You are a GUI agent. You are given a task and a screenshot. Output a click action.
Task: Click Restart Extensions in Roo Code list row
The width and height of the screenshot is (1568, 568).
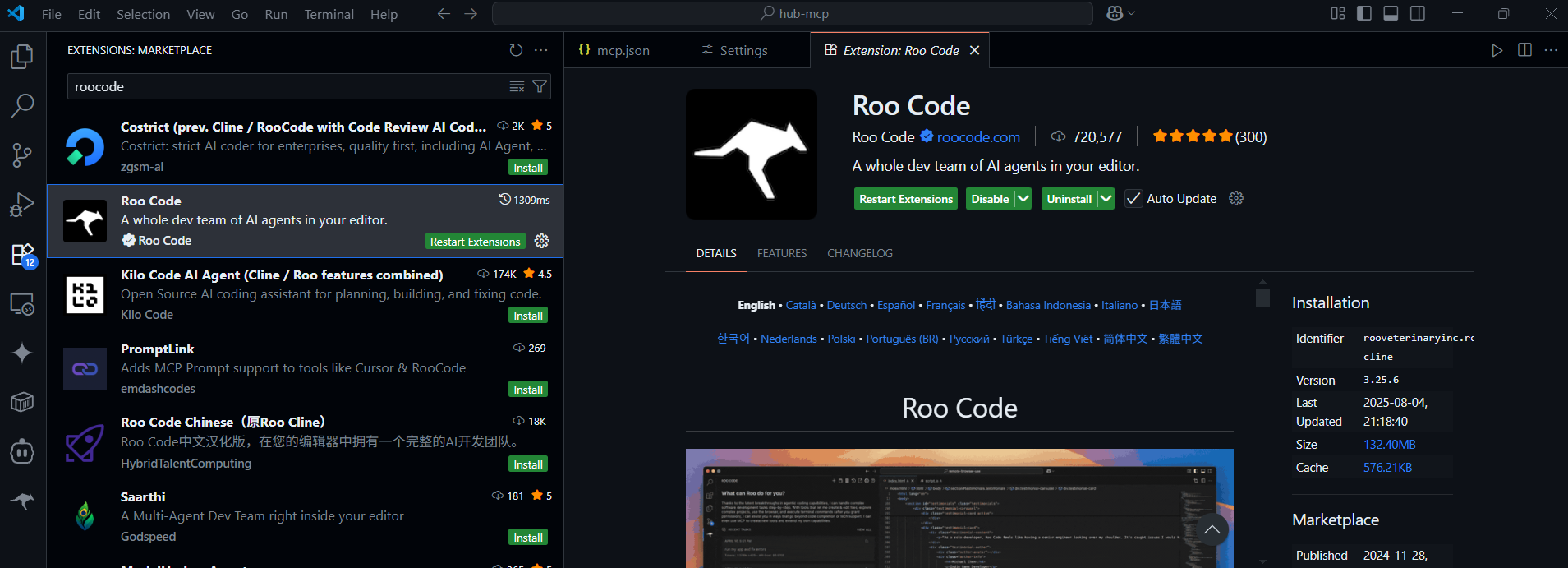(x=475, y=242)
